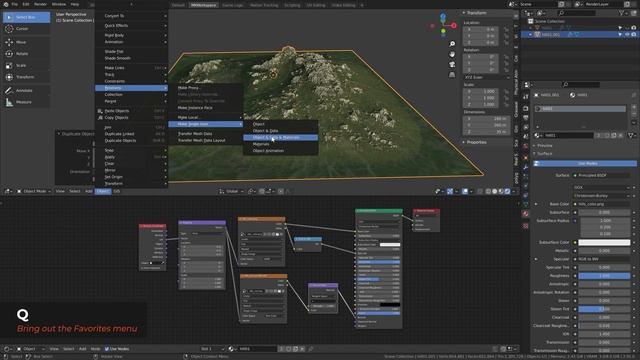Open the outliner filter funnel icon
The width and height of the screenshot is (640, 360).
click(x=622, y=13)
